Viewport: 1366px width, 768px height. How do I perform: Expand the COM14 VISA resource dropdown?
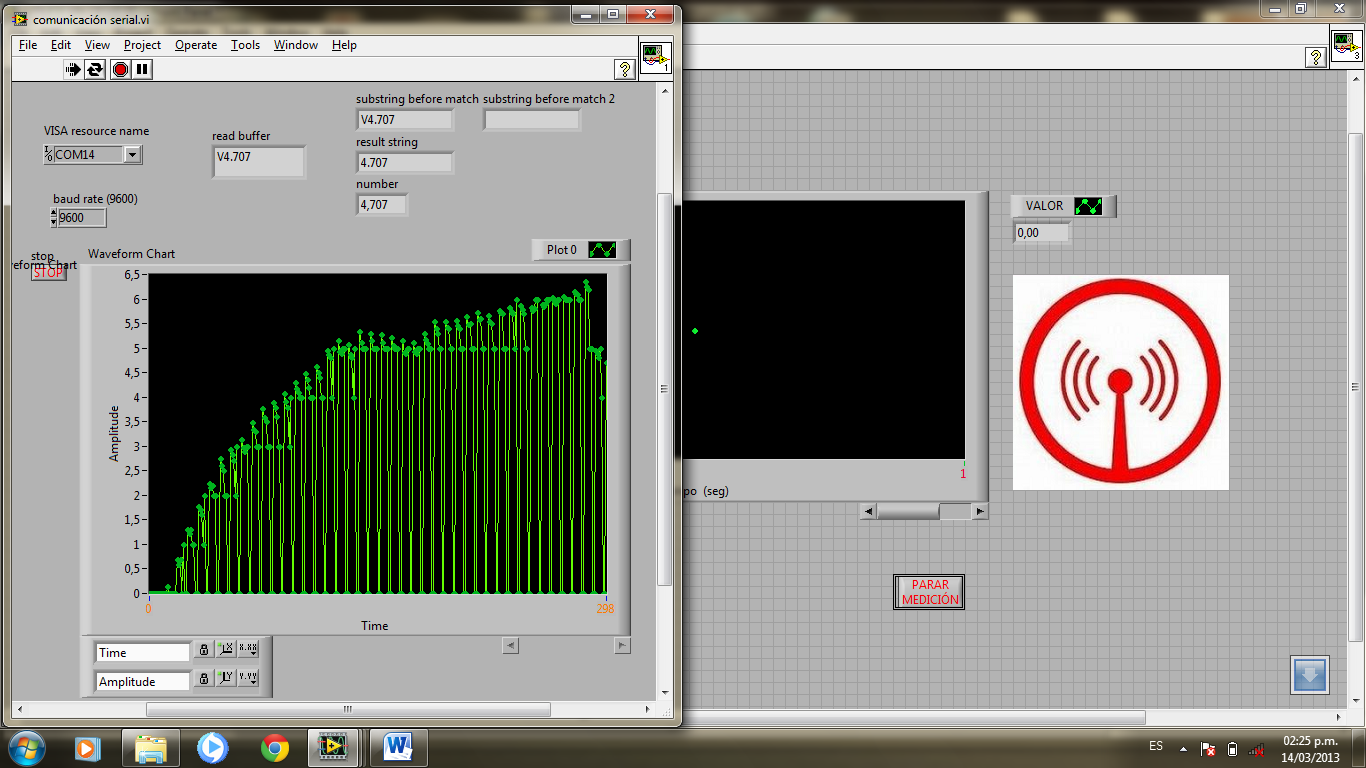pos(132,155)
